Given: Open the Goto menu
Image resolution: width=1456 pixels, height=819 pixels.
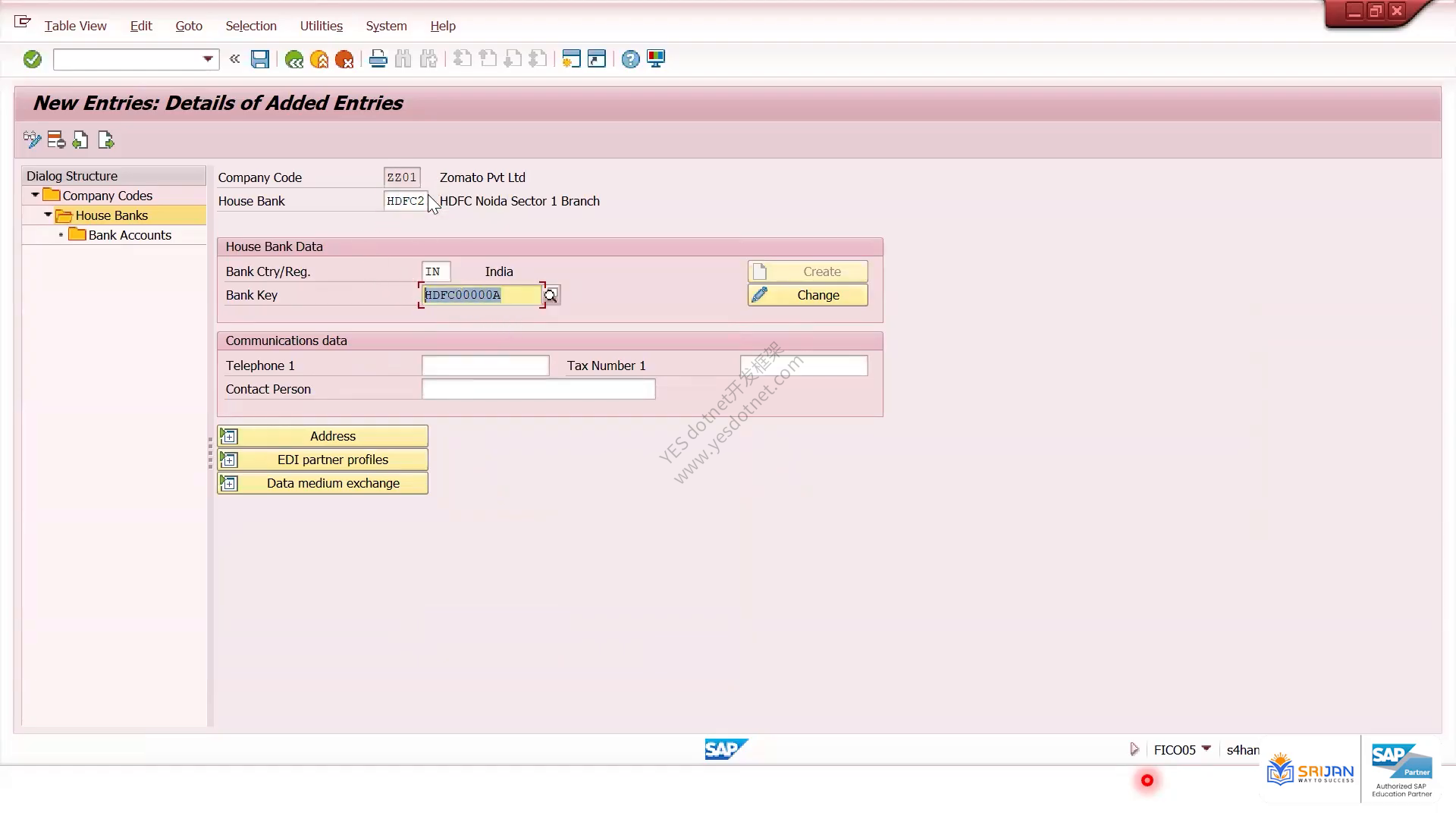Looking at the screenshot, I should click(x=189, y=26).
